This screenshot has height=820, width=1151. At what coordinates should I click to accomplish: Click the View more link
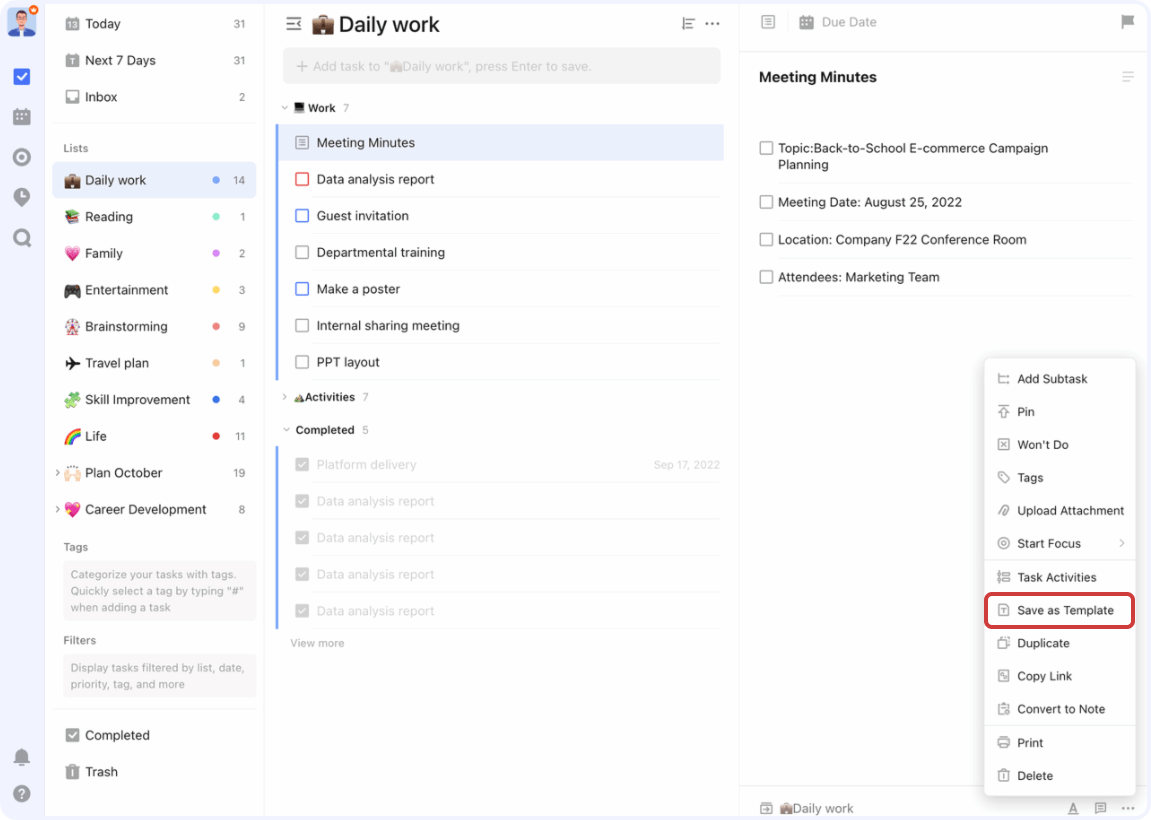[317, 643]
